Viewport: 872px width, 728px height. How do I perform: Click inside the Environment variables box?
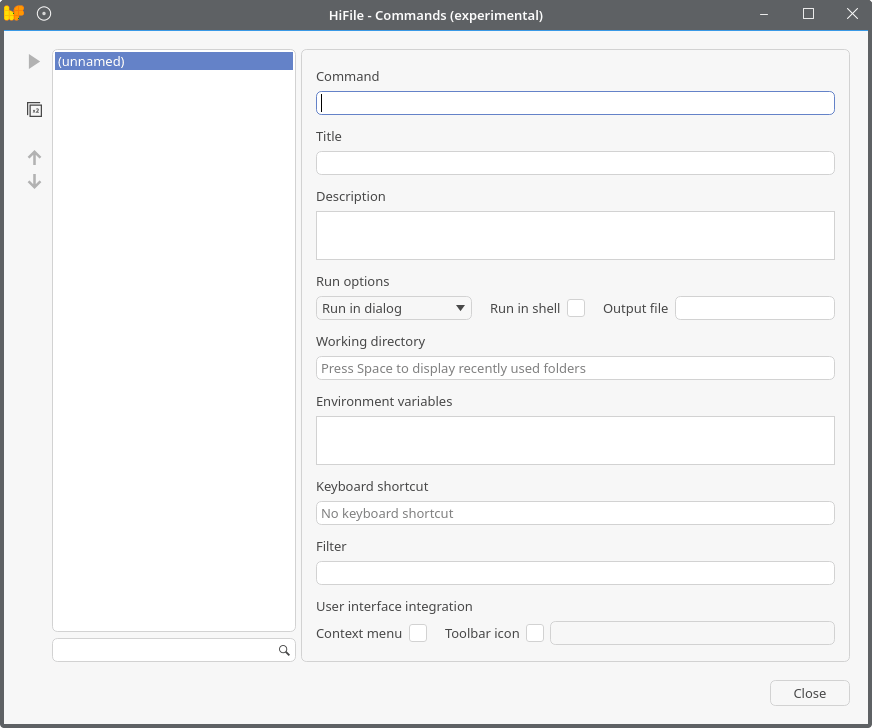click(575, 440)
